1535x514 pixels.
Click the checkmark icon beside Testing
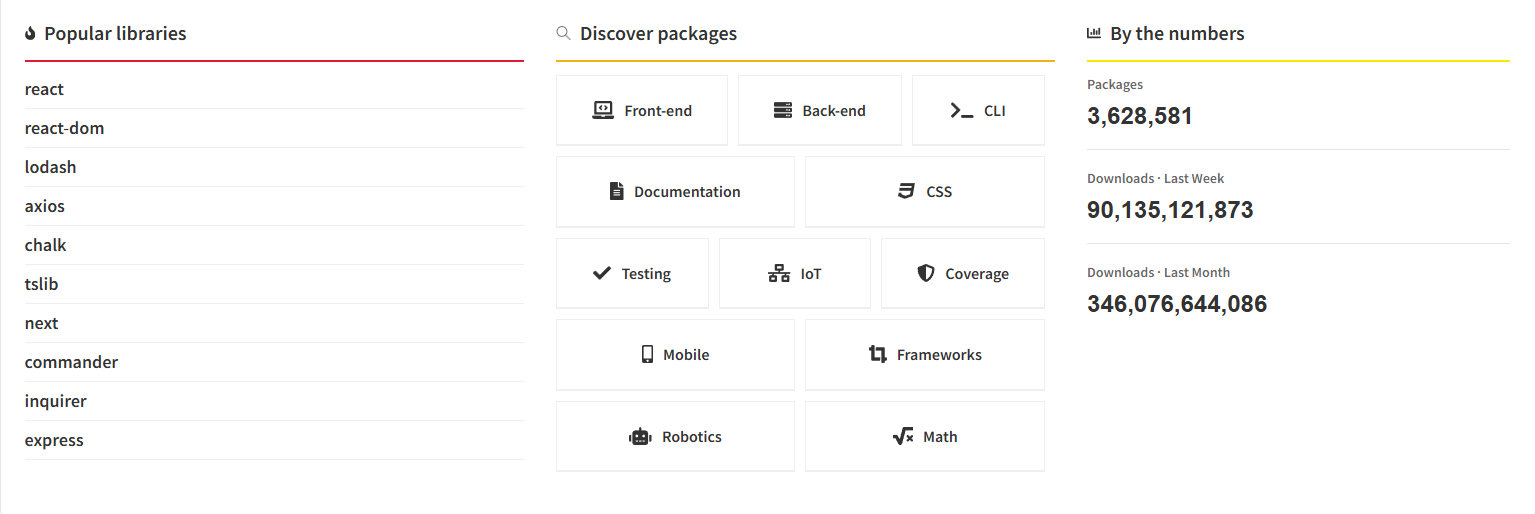(x=602, y=273)
